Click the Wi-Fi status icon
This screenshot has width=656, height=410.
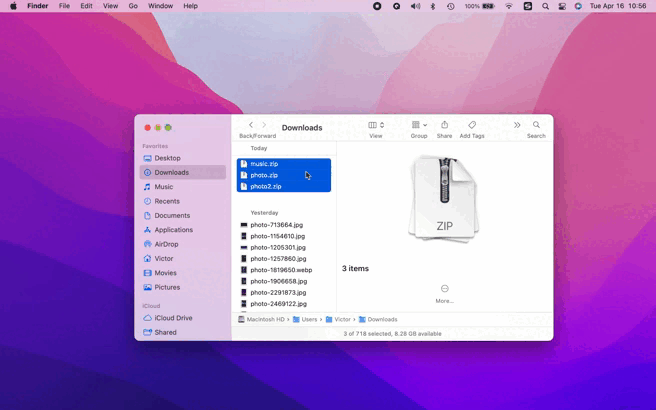click(509, 6)
